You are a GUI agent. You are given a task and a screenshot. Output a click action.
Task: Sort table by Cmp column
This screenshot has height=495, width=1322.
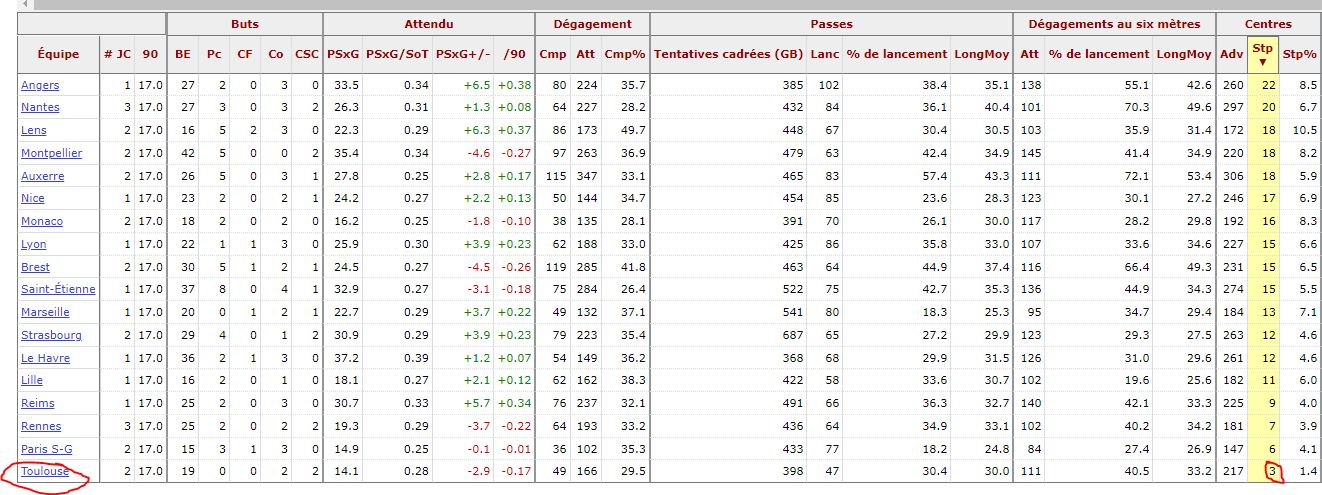click(552, 54)
